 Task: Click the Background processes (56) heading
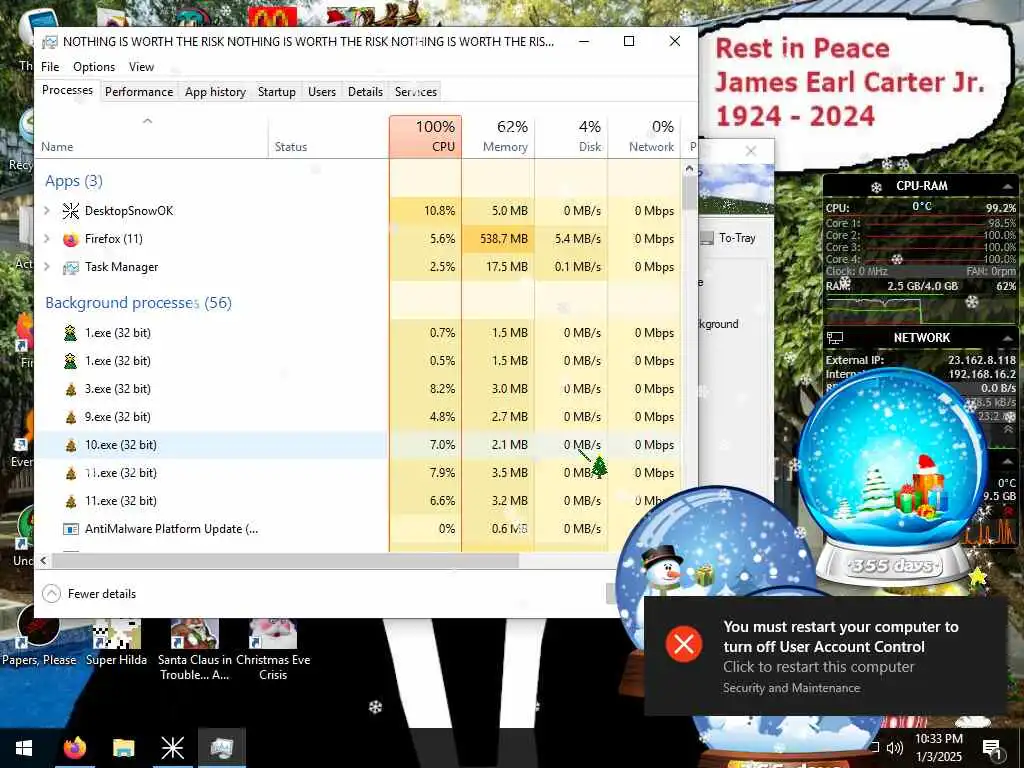click(138, 303)
